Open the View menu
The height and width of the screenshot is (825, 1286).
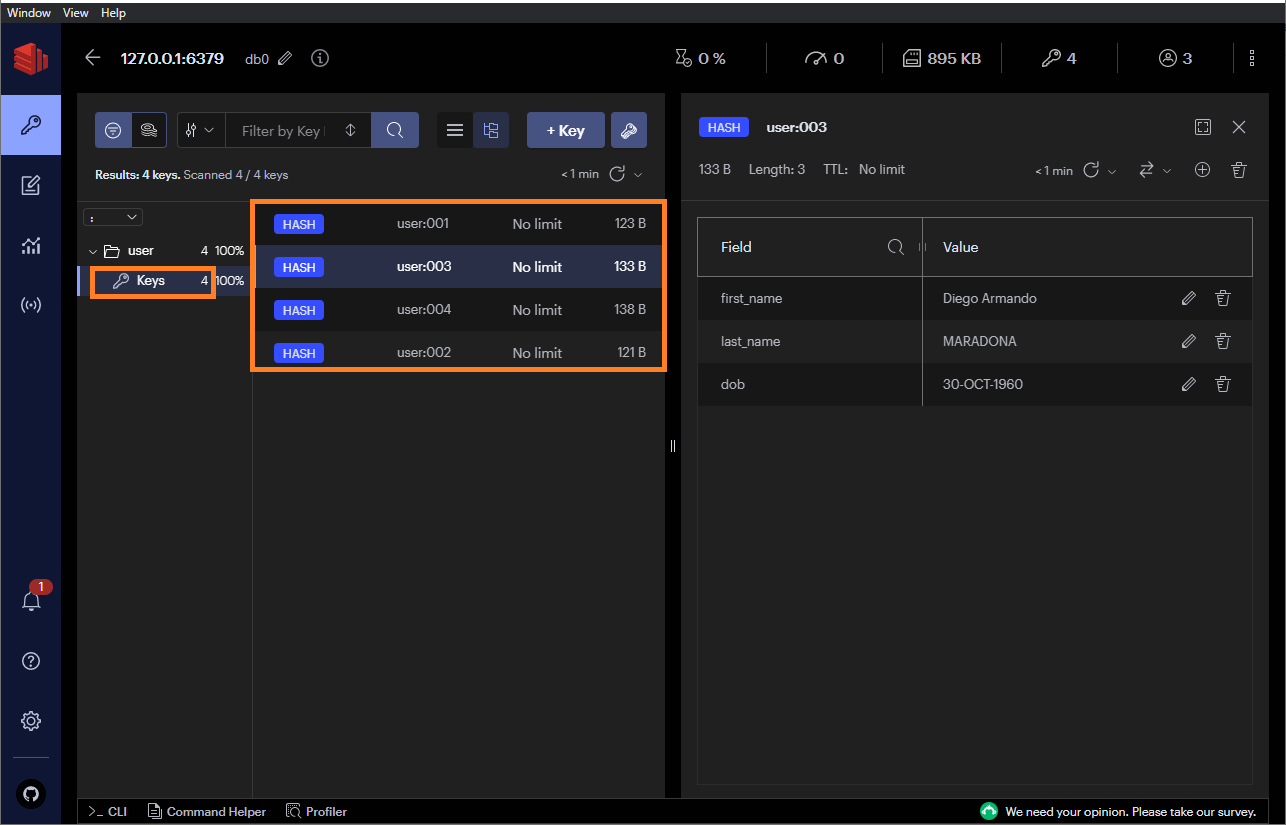pyautogui.click(x=75, y=13)
